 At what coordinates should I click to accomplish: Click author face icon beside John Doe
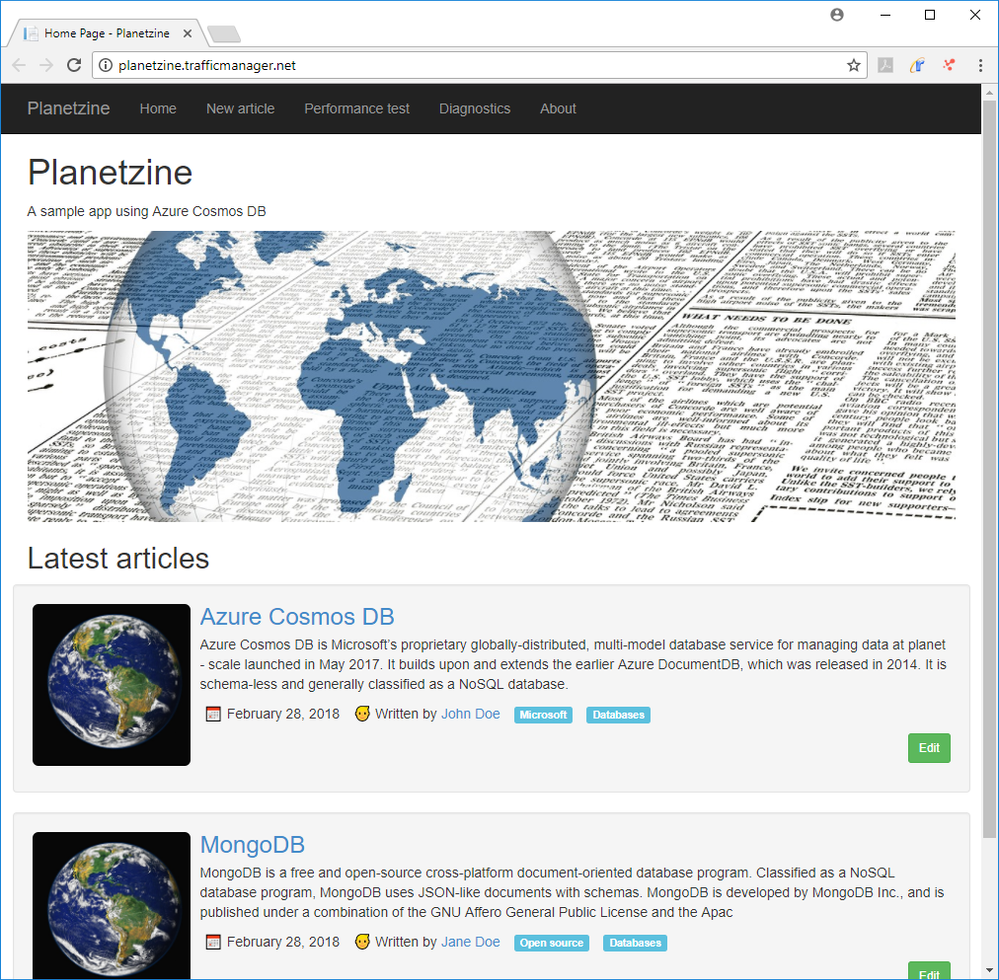tap(363, 714)
